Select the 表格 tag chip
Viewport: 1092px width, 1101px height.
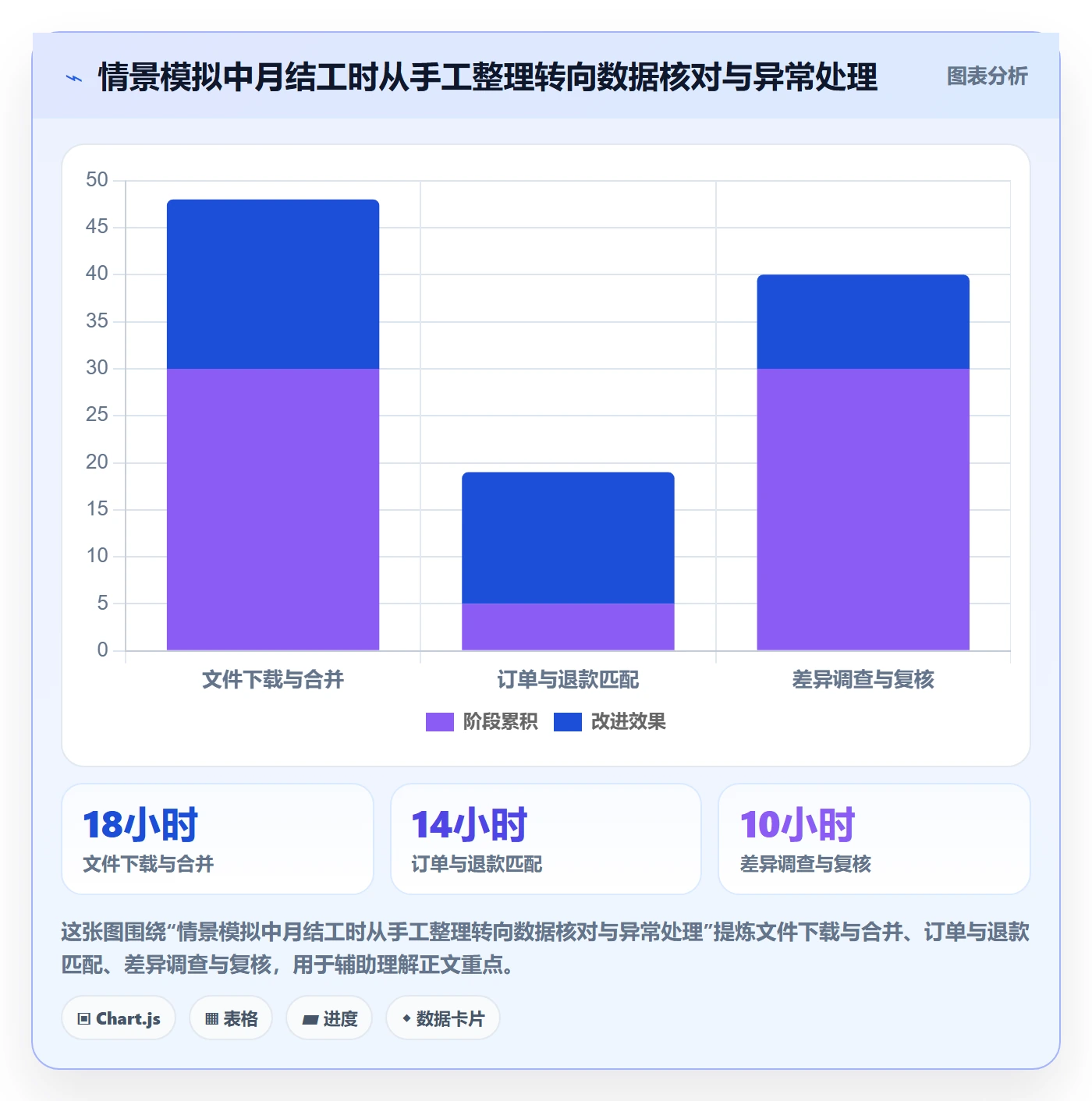point(231,1018)
